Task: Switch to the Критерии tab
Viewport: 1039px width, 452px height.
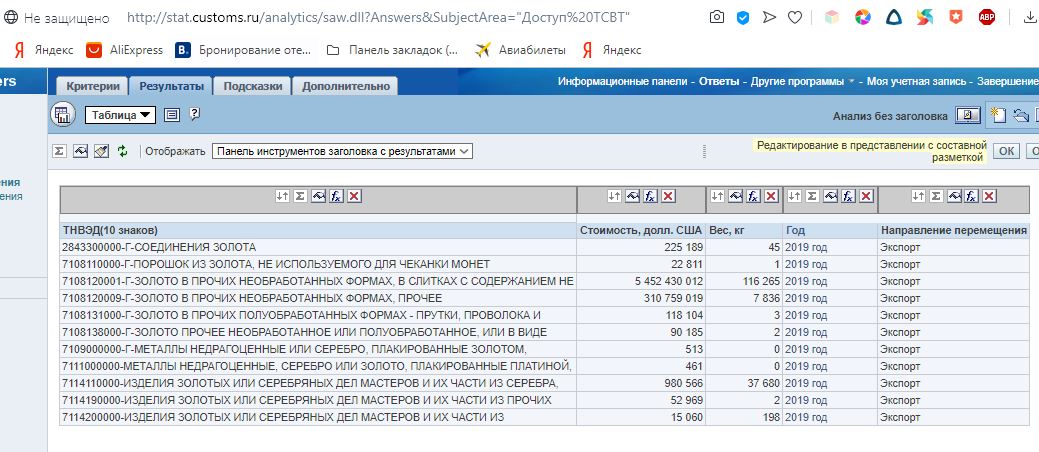Action: tap(93, 86)
